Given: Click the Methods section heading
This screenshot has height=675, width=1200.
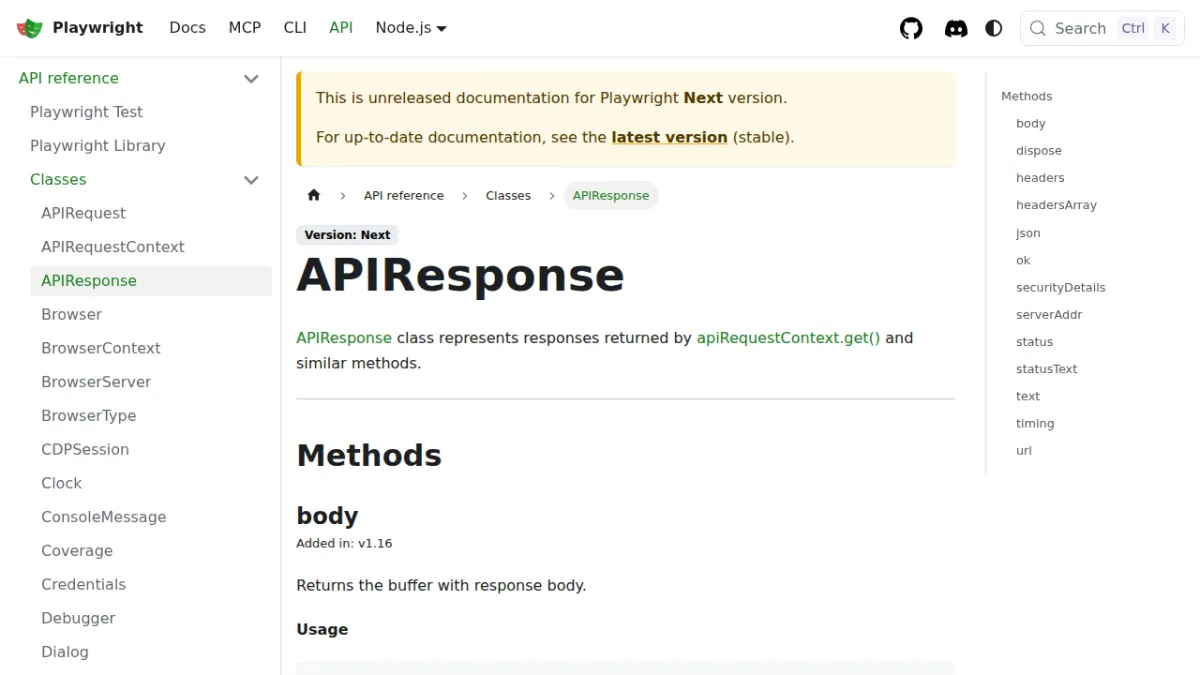Looking at the screenshot, I should 369,455.
